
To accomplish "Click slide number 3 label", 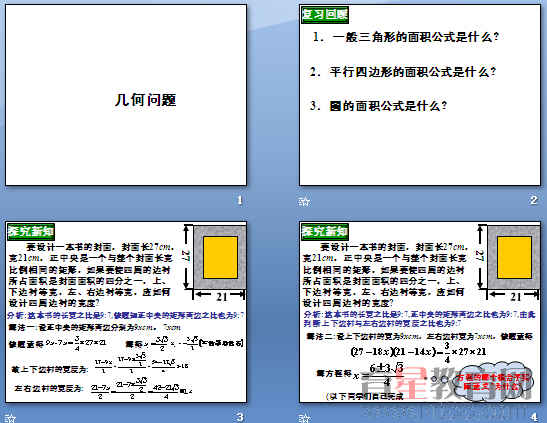I will click(x=240, y=417).
